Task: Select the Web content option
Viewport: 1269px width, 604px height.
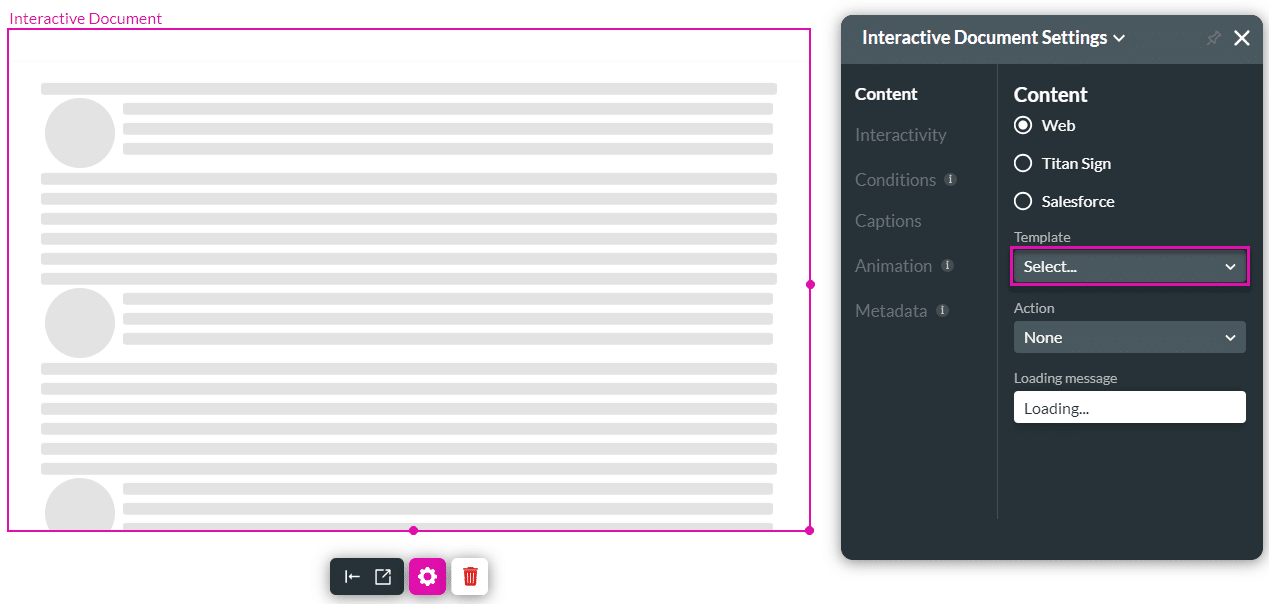Action: pyautogui.click(x=1022, y=125)
